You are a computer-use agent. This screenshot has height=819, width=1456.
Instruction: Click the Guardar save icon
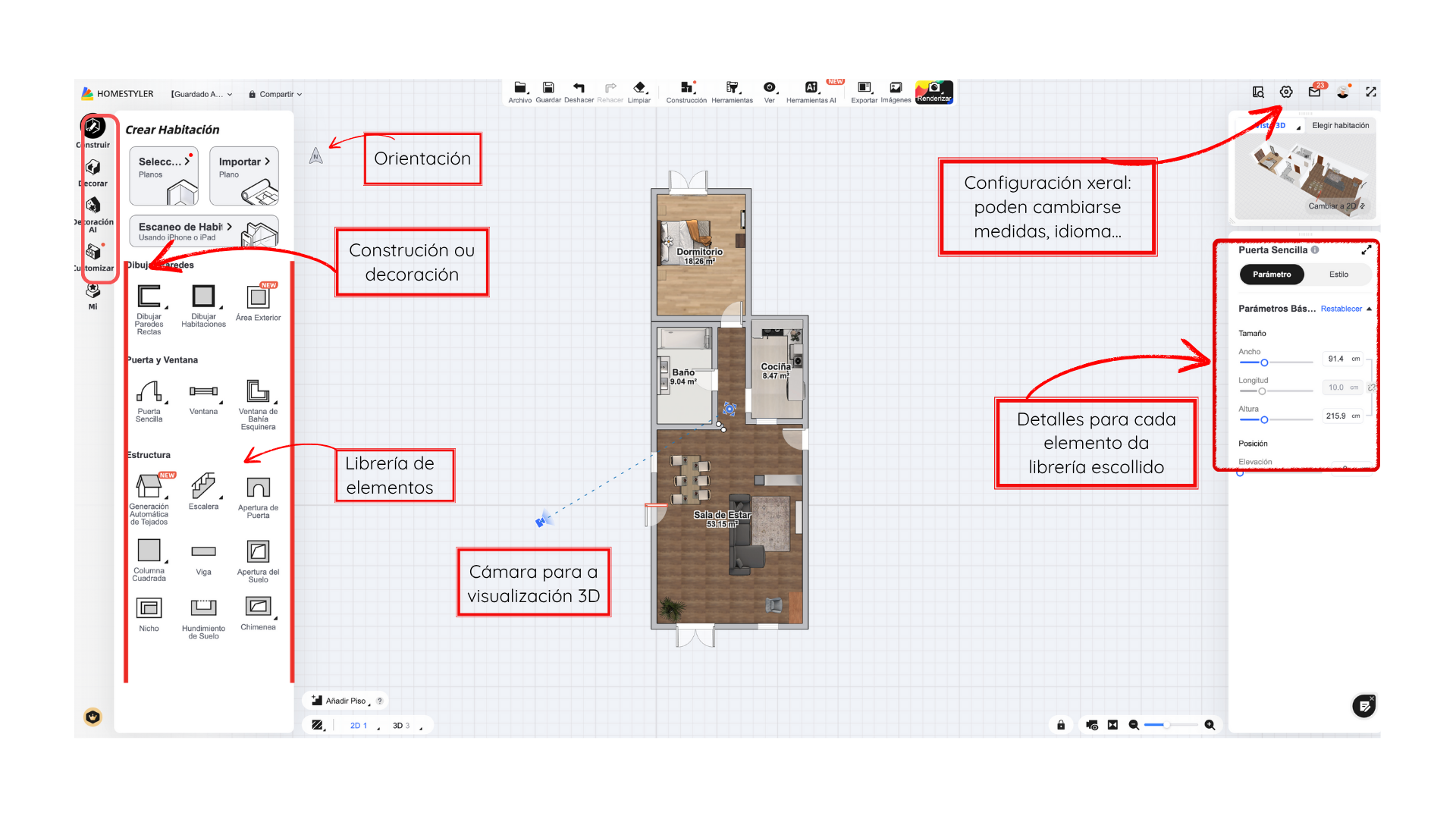tap(548, 88)
